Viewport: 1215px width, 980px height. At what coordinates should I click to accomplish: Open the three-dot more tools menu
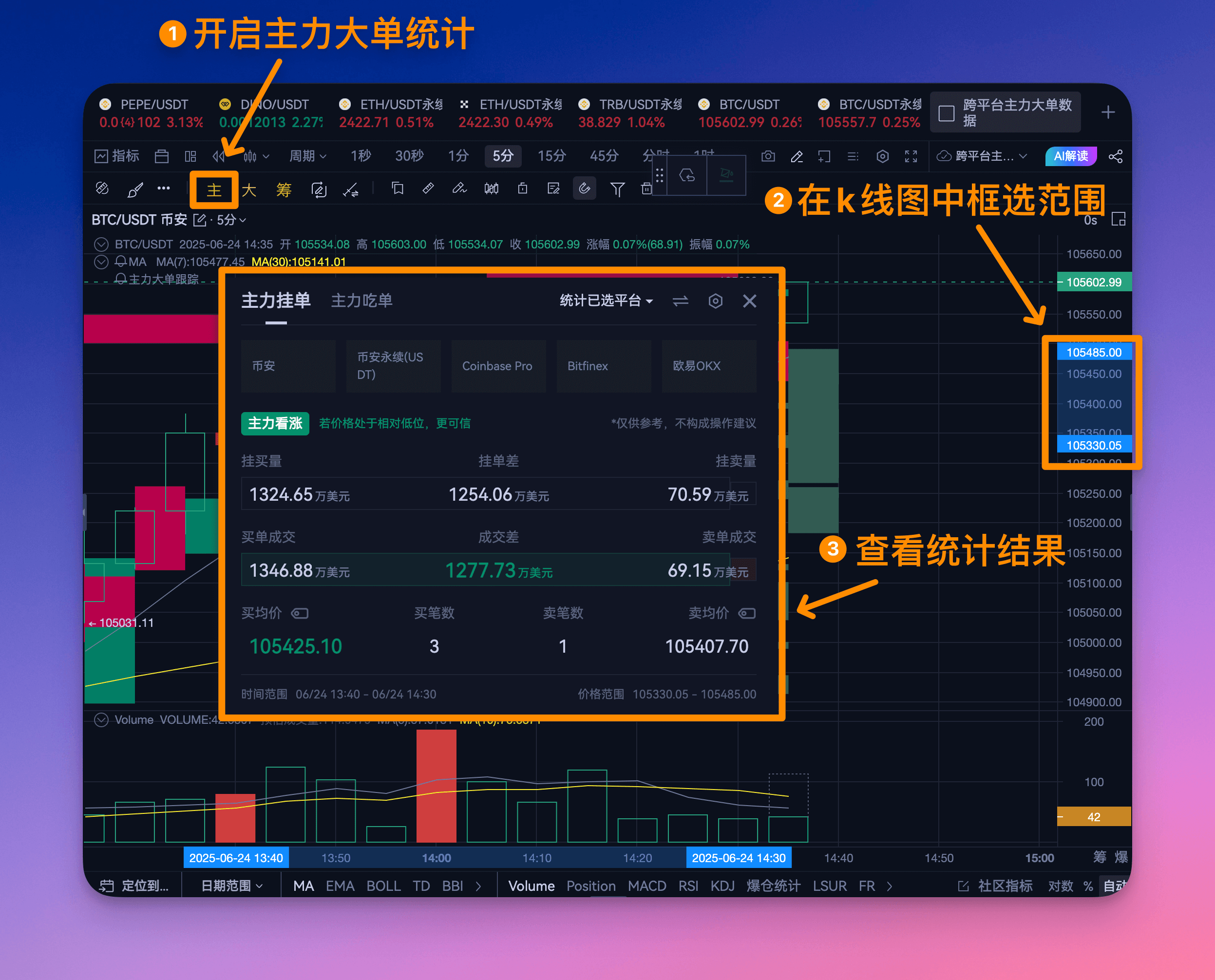(164, 188)
